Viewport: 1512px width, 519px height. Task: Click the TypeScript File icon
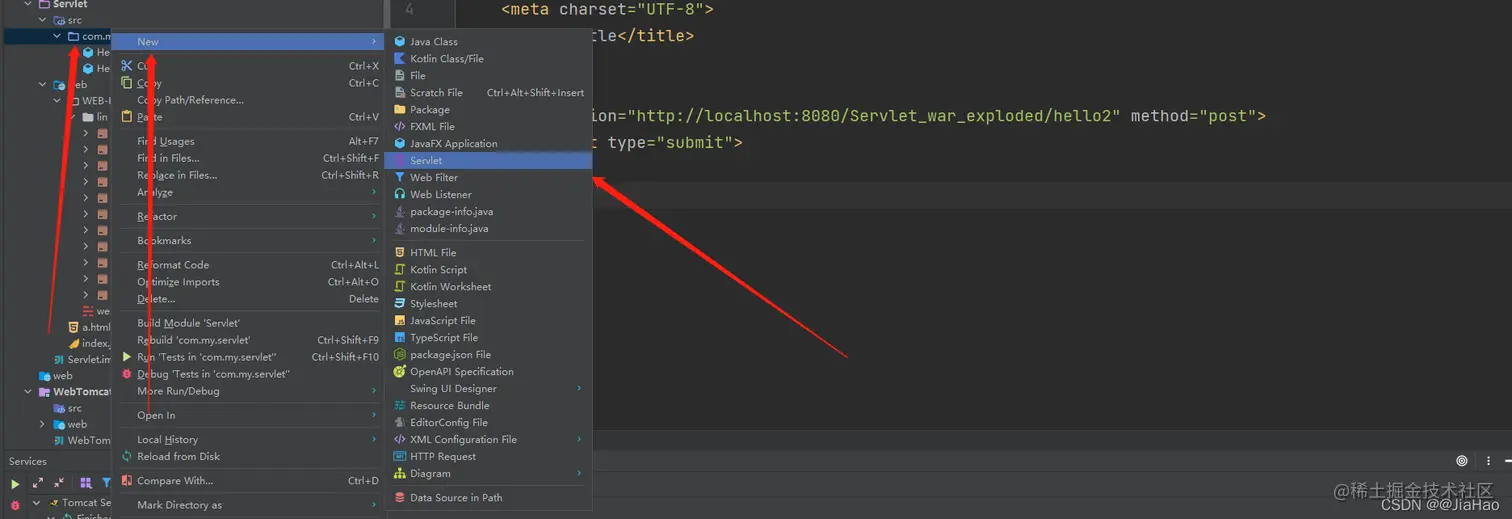(400, 338)
